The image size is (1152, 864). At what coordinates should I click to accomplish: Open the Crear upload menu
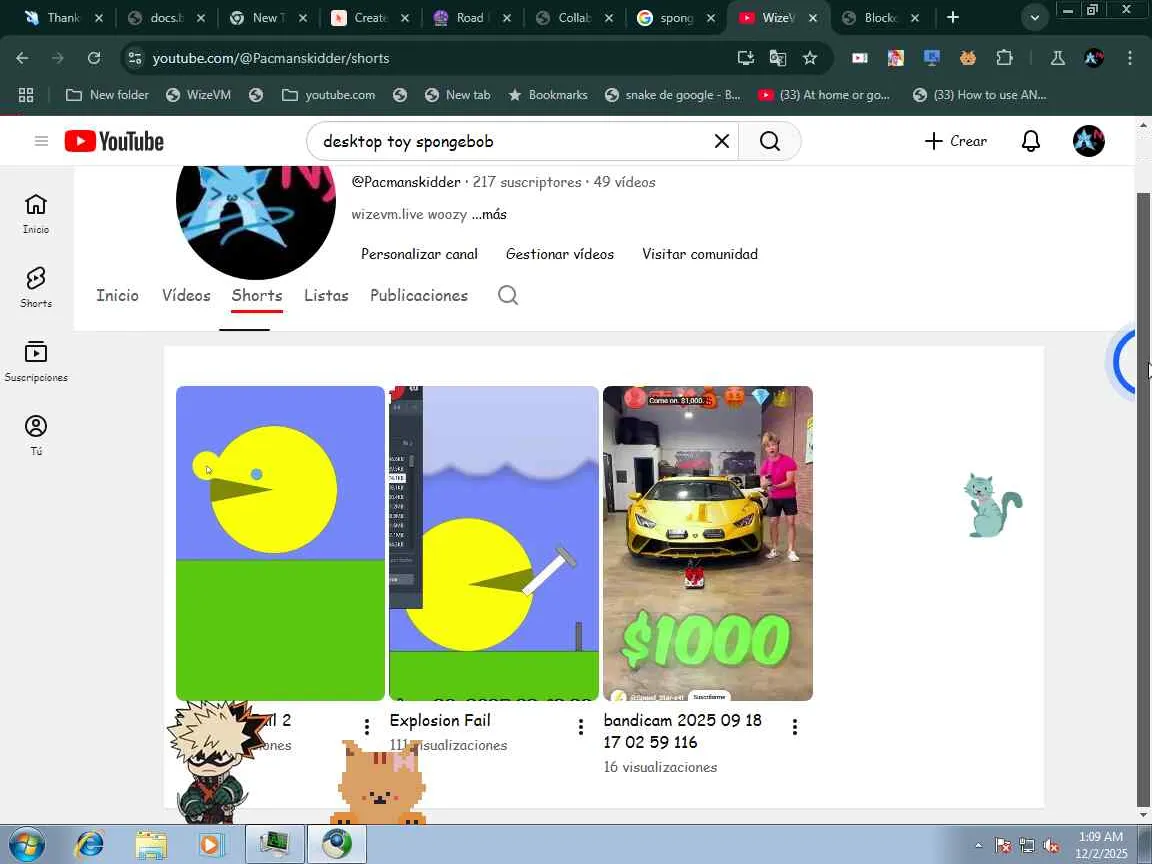pyautogui.click(x=956, y=141)
